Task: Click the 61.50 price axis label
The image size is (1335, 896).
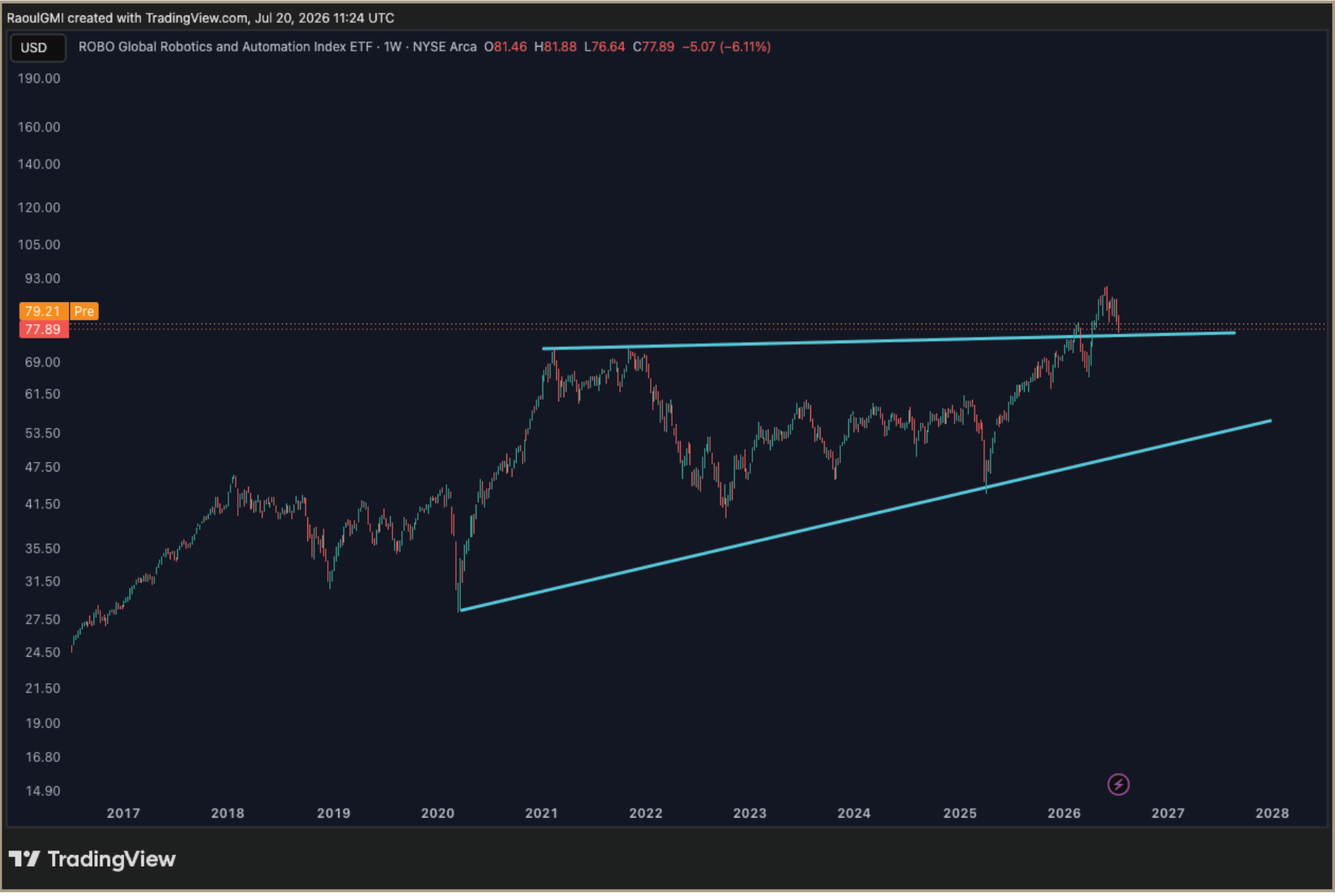Action: click(x=42, y=394)
